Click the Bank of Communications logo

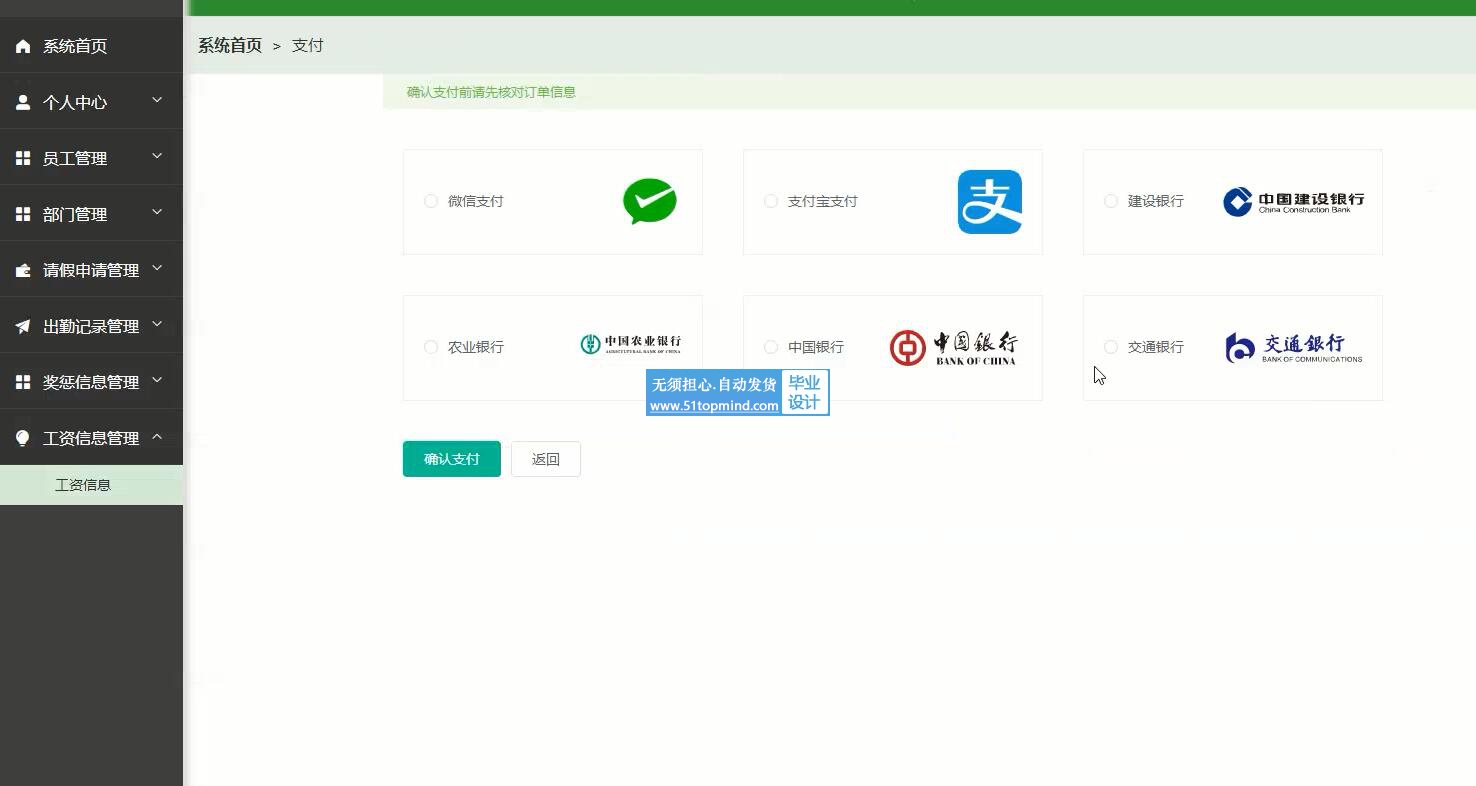coord(1294,348)
